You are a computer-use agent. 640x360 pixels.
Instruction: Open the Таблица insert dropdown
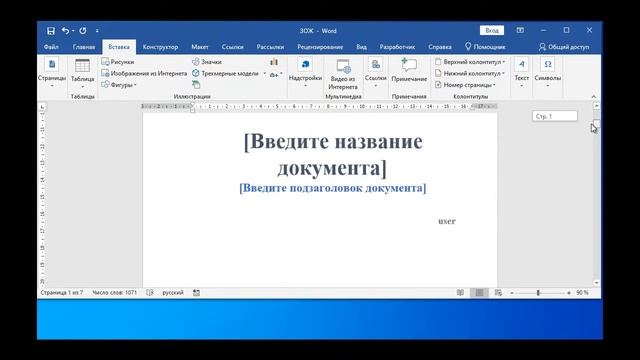tap(82, 74)
